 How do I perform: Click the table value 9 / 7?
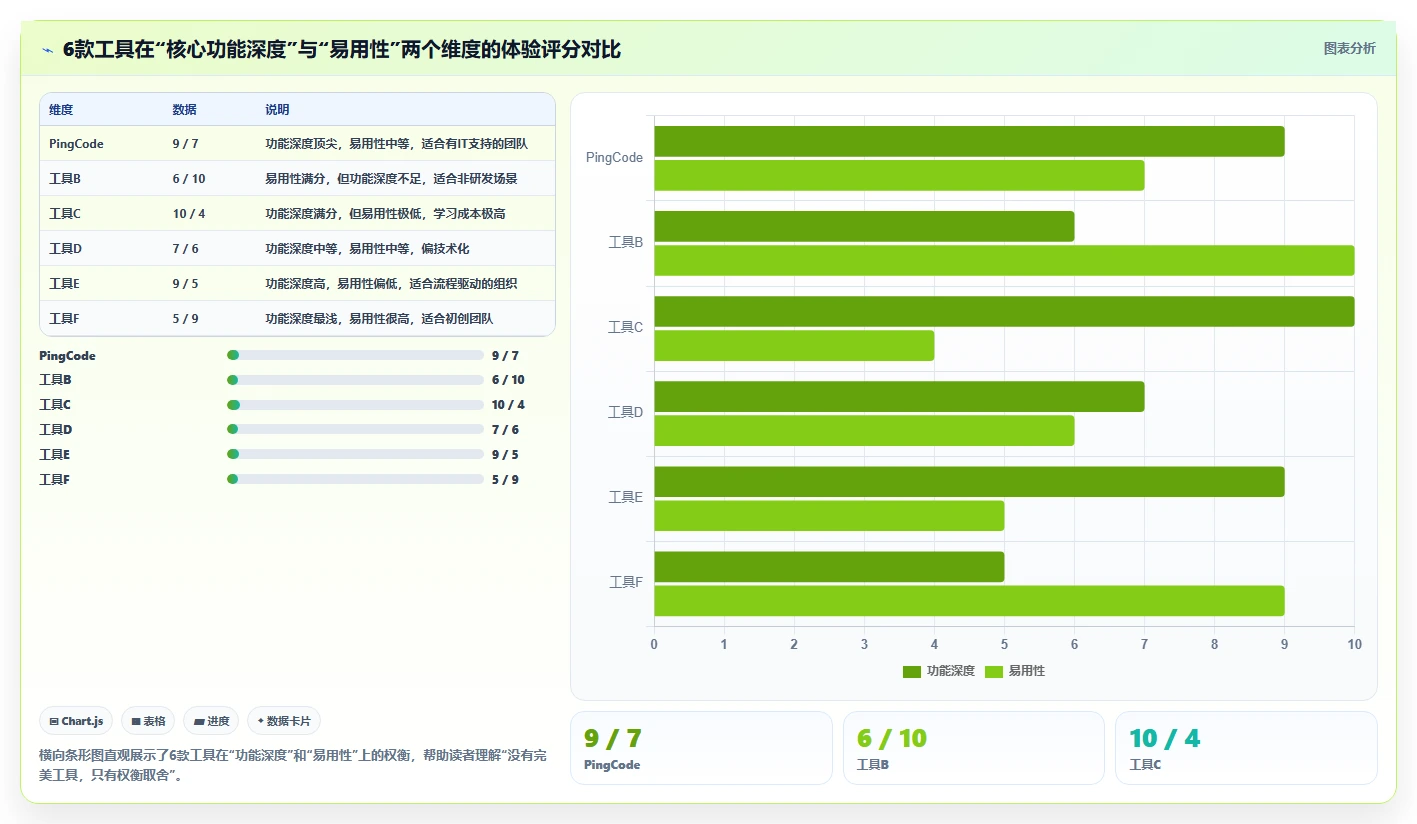pyautogui.click(x=185, y=144)
